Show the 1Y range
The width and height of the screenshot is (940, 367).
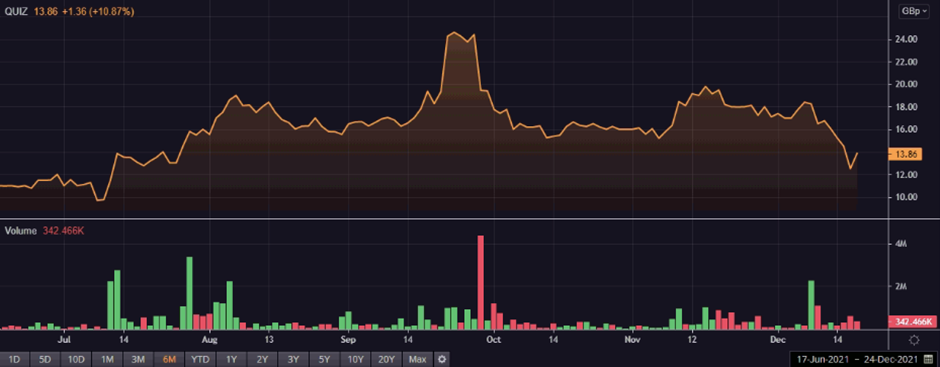click(231, 360)
